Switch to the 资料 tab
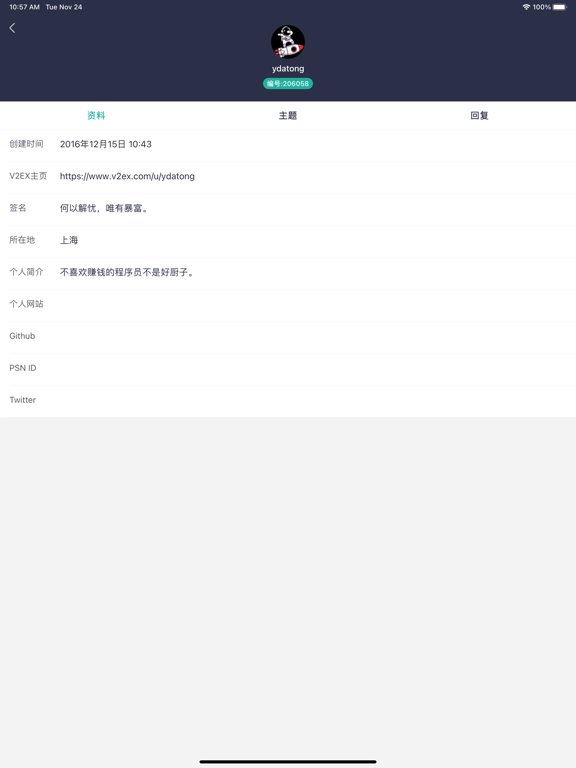The image size is (576, 768). (96, 116)
